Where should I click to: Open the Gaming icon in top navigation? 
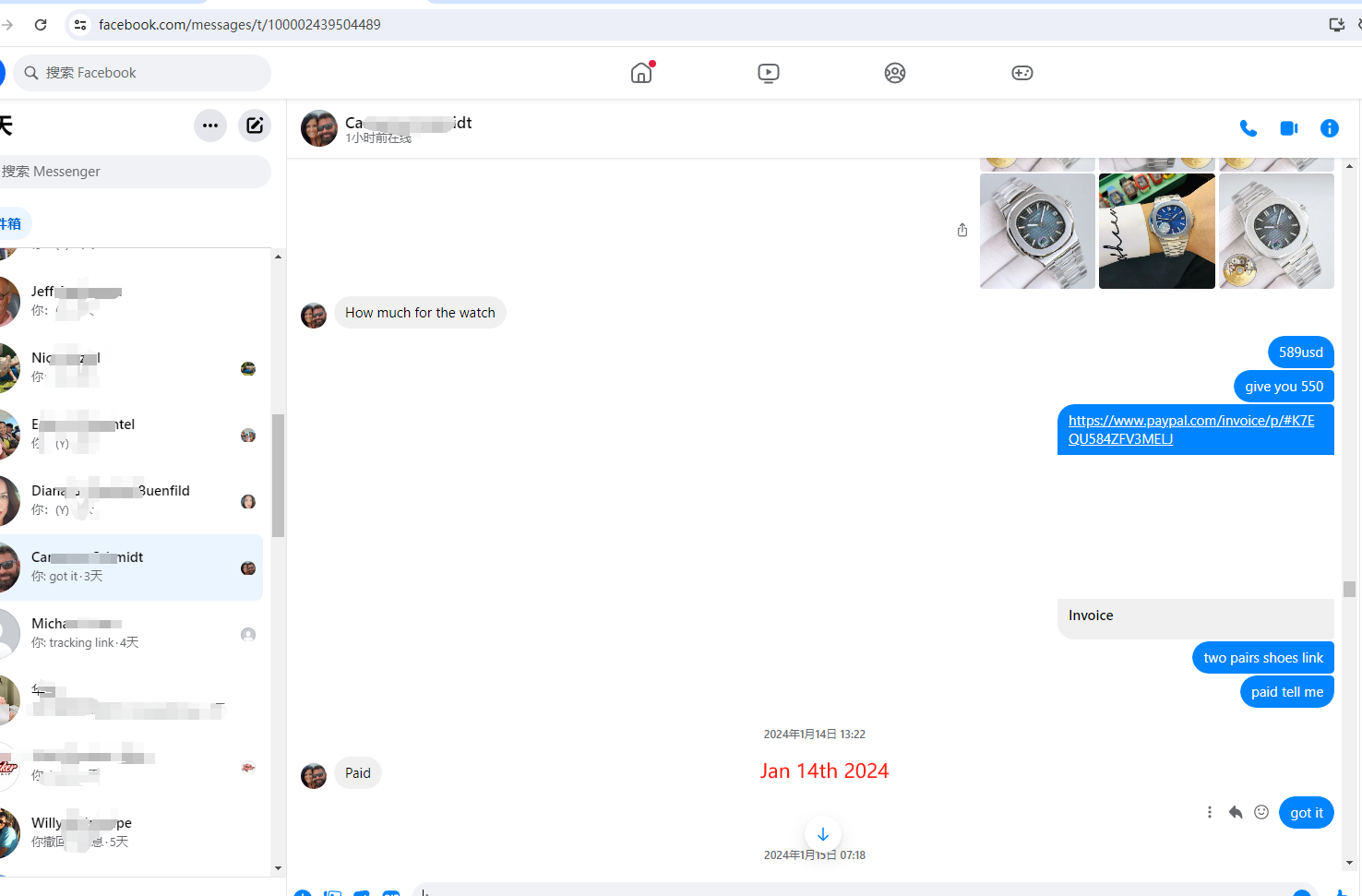coord(1021,73)
